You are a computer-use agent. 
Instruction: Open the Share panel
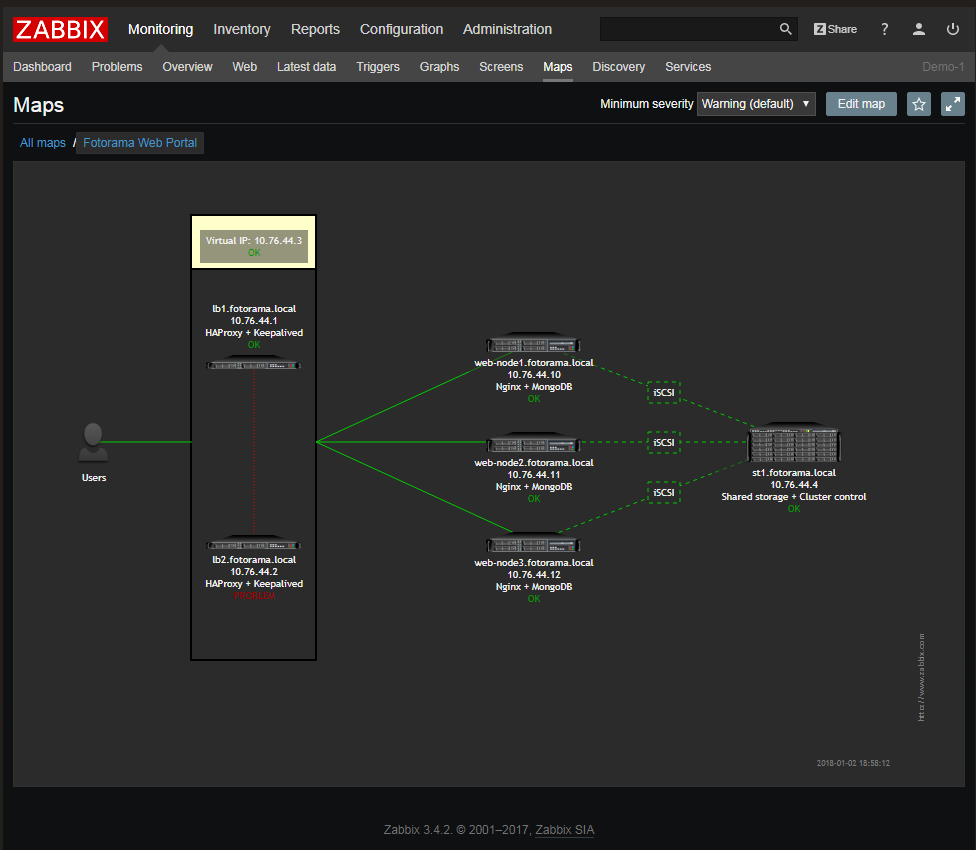835,29
